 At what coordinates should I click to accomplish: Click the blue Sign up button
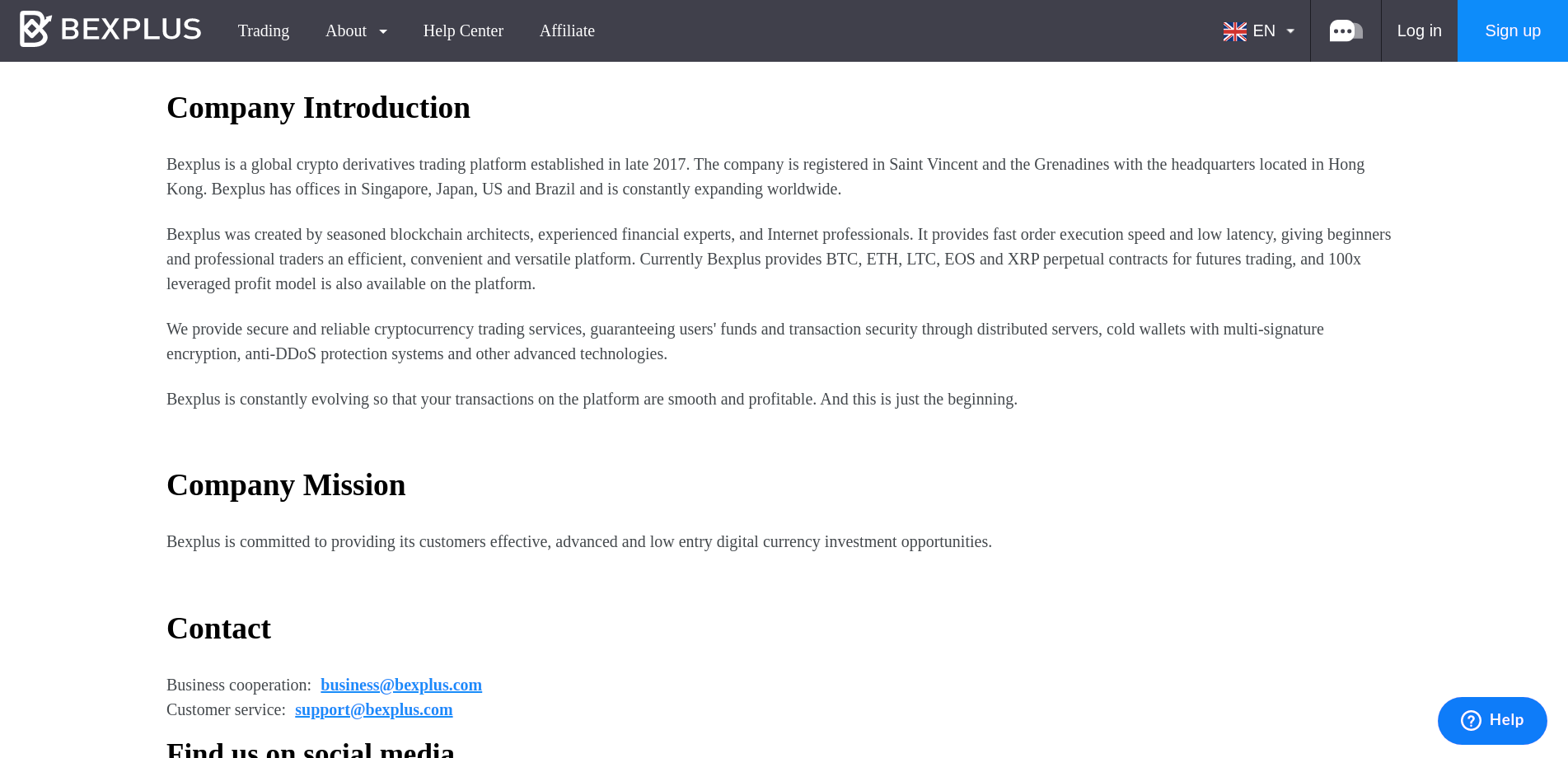tap(1513, 30)
